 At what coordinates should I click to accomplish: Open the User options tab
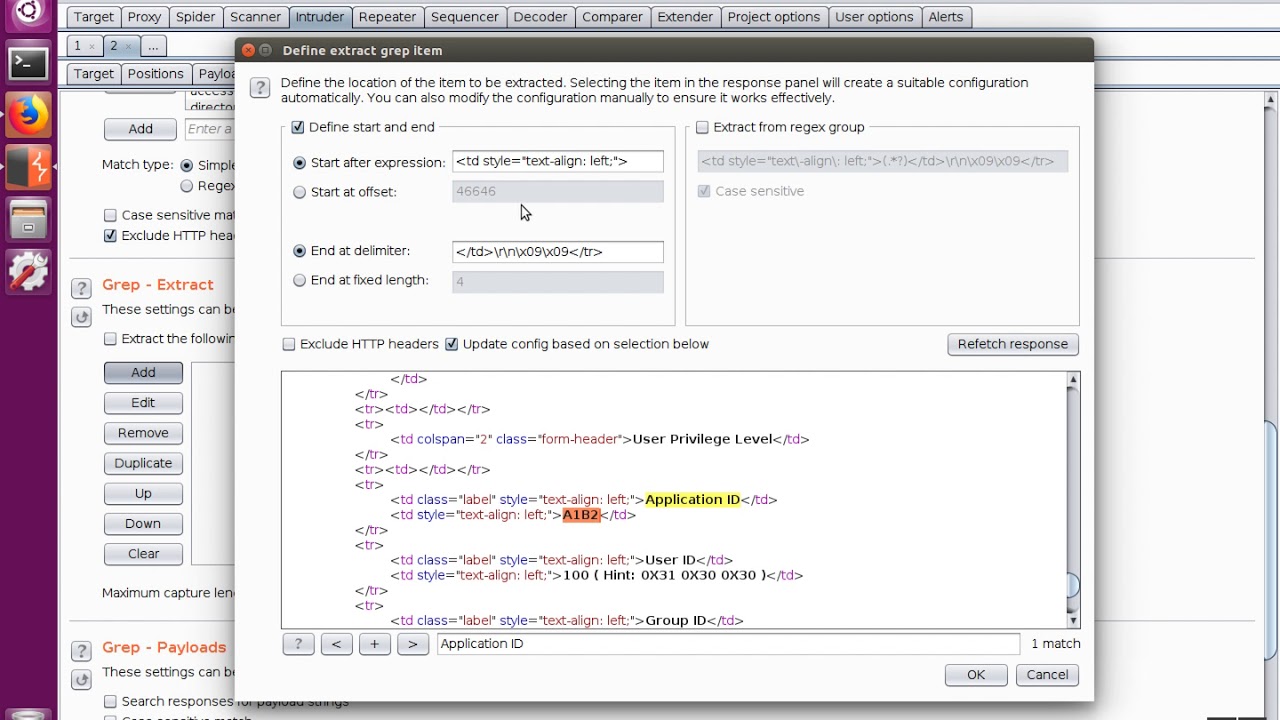click(x=874, y=17)
